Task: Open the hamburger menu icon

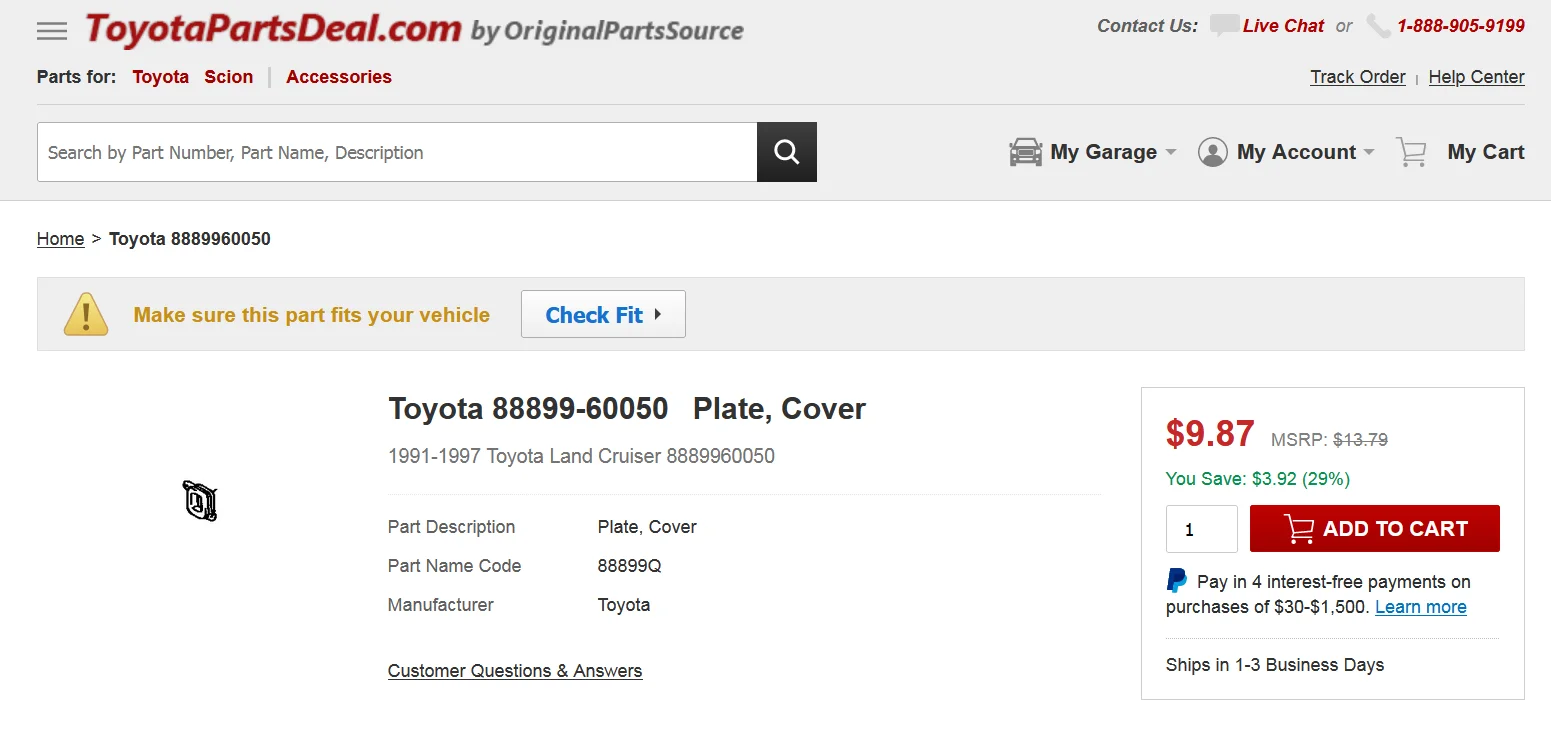Action: 52,31
